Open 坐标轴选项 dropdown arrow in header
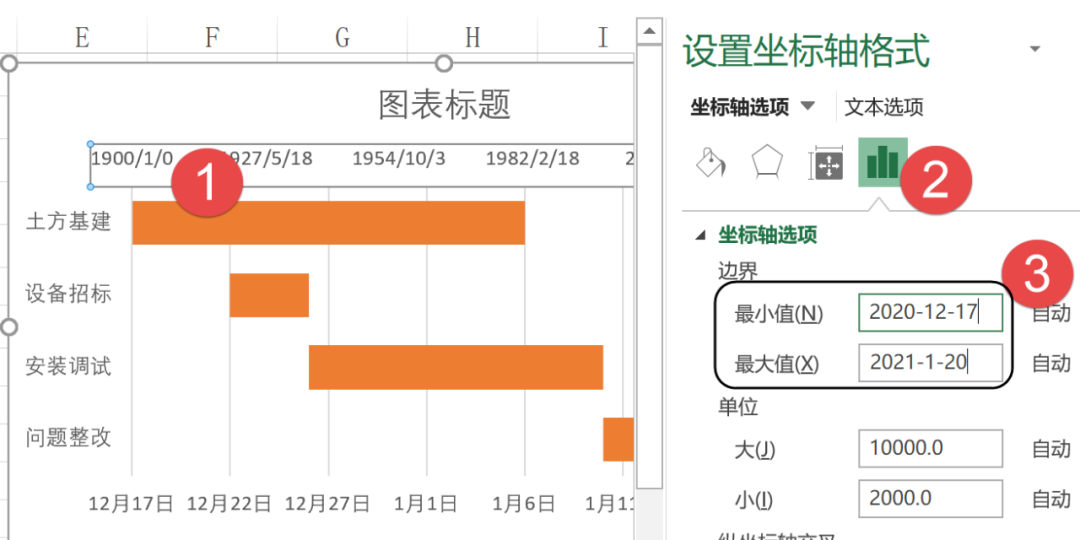Viewport: 1080px width, 540px height. (x=809, y=107)
